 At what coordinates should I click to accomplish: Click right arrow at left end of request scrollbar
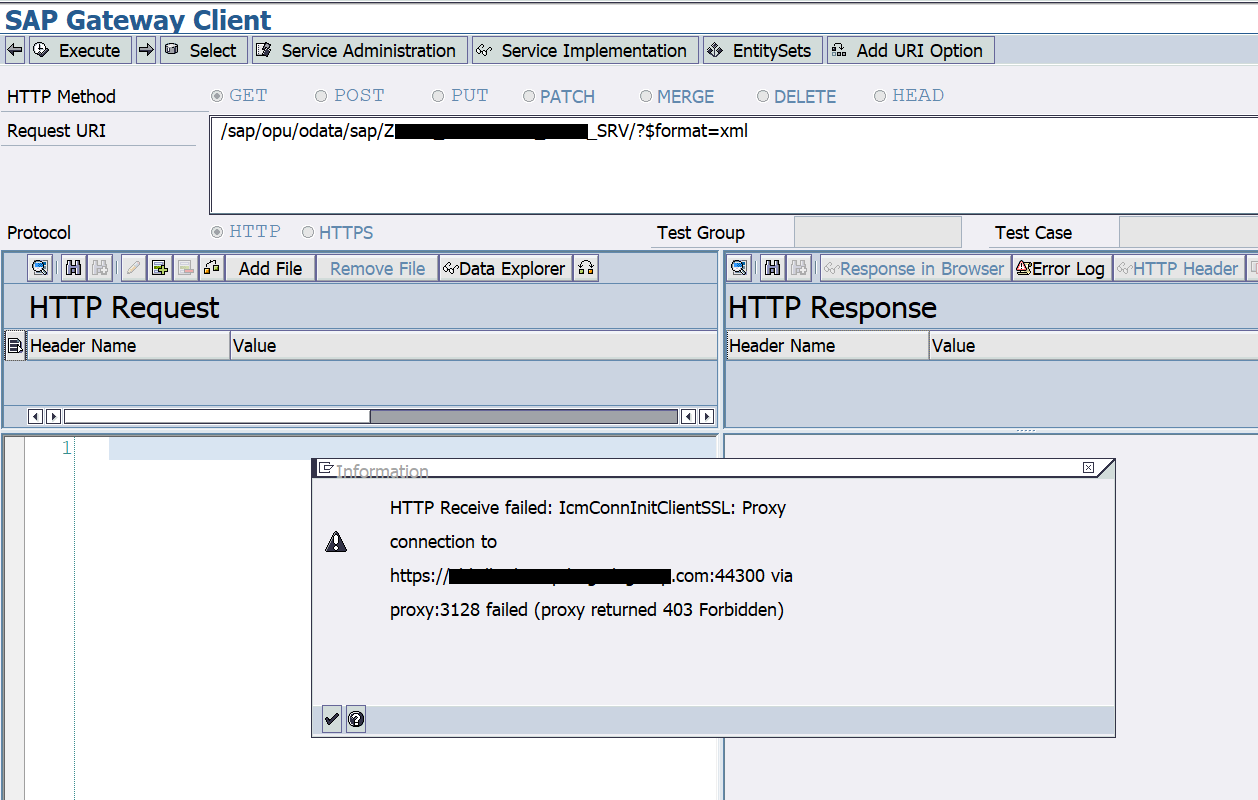tap(54, 416)
